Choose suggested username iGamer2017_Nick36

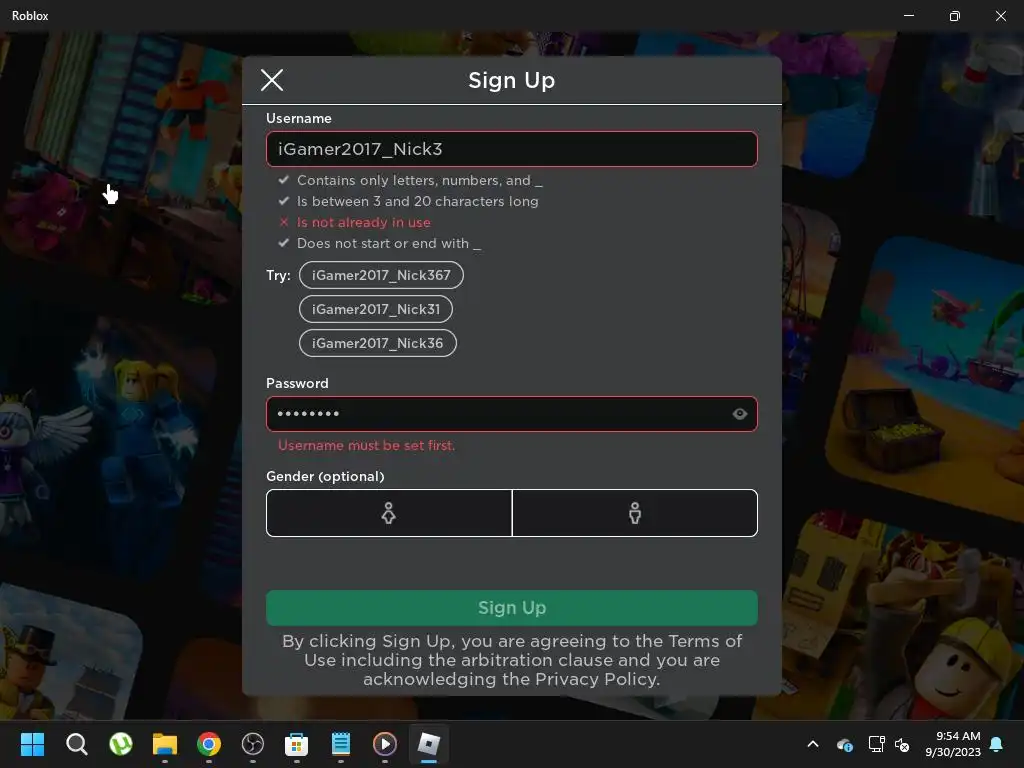click(x=377, y=343)
